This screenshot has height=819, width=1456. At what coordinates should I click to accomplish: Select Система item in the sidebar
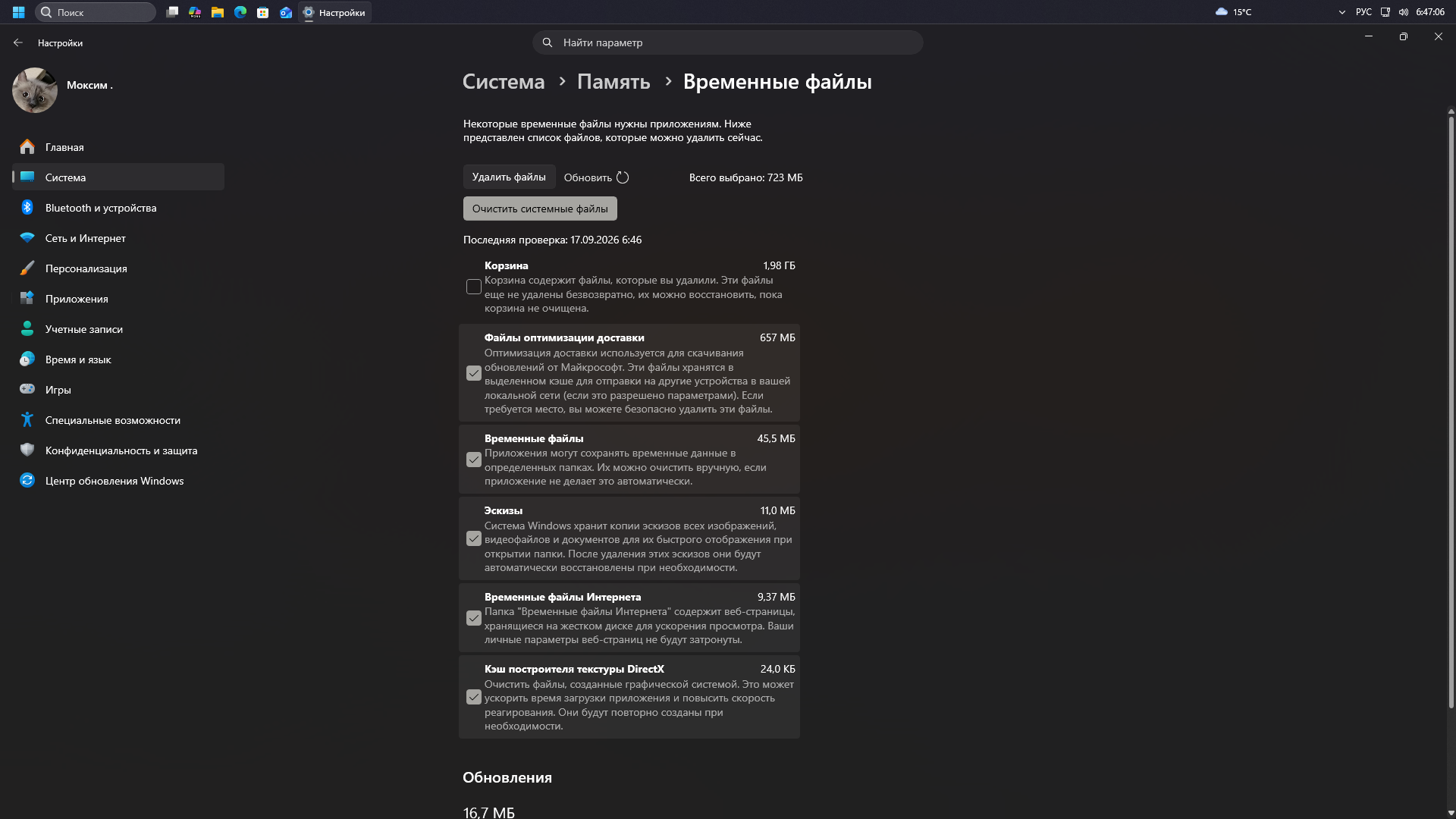click(118, 177)
